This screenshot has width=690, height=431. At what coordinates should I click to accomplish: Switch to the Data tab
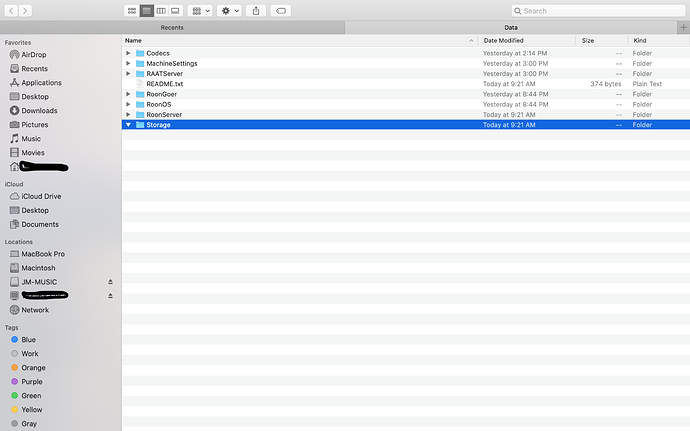click(x=511, y=27)
